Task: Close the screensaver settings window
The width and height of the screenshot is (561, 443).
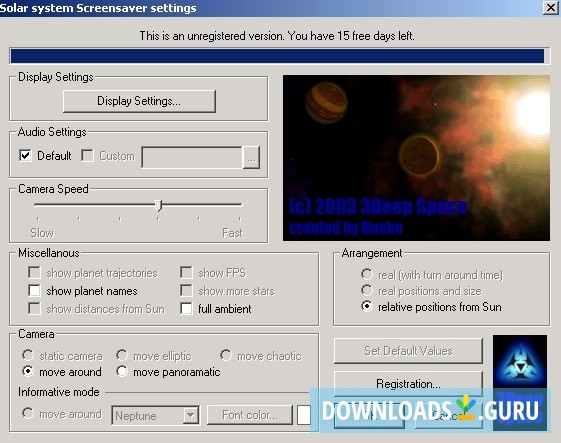Action: [x=550, y=8]
